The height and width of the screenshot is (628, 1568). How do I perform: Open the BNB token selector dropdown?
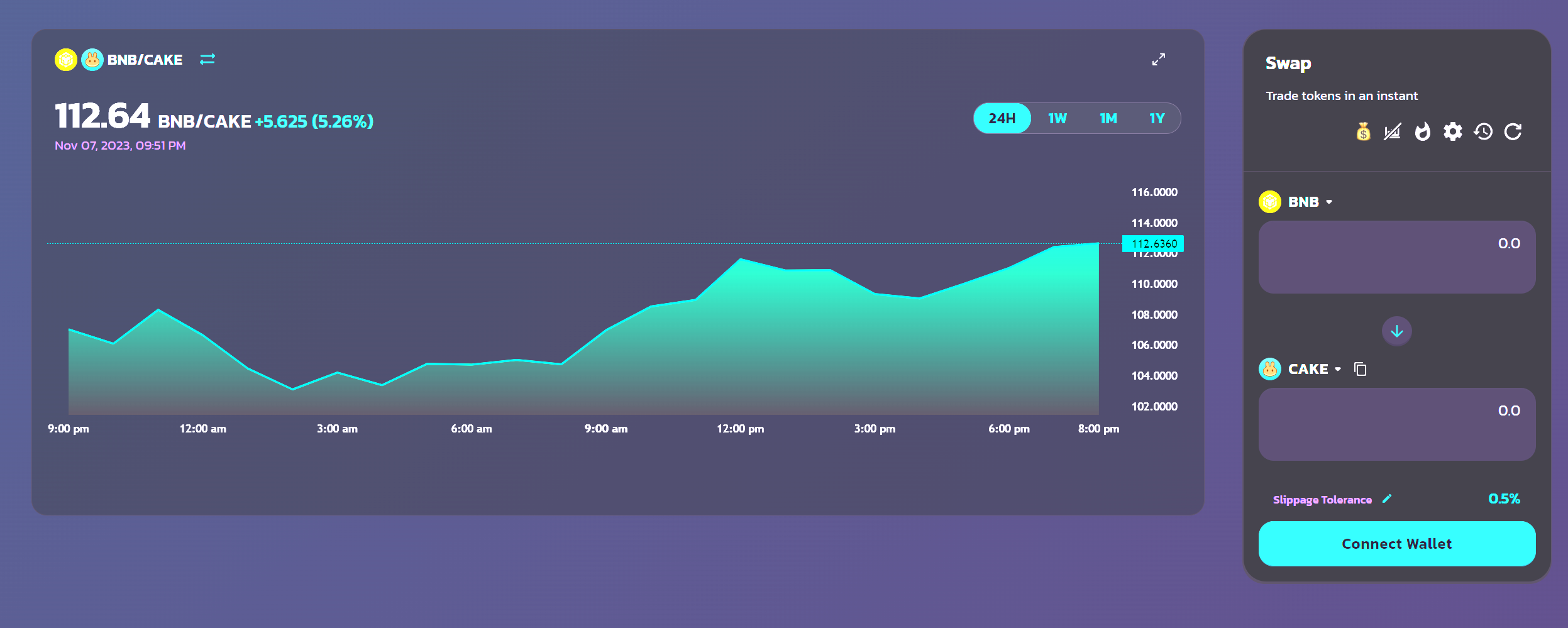point(1310,202)
